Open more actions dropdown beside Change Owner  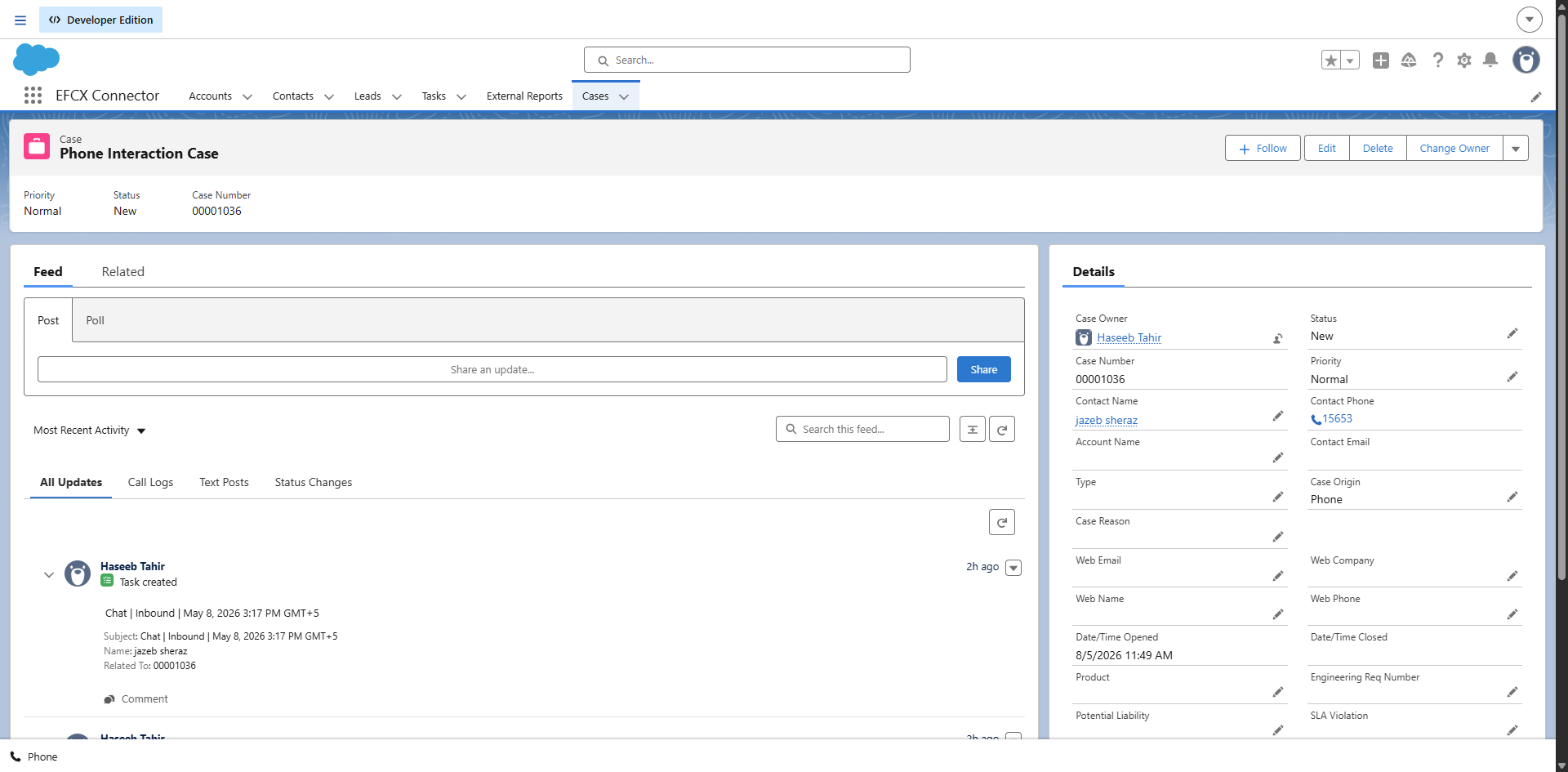click(1516, 148)
